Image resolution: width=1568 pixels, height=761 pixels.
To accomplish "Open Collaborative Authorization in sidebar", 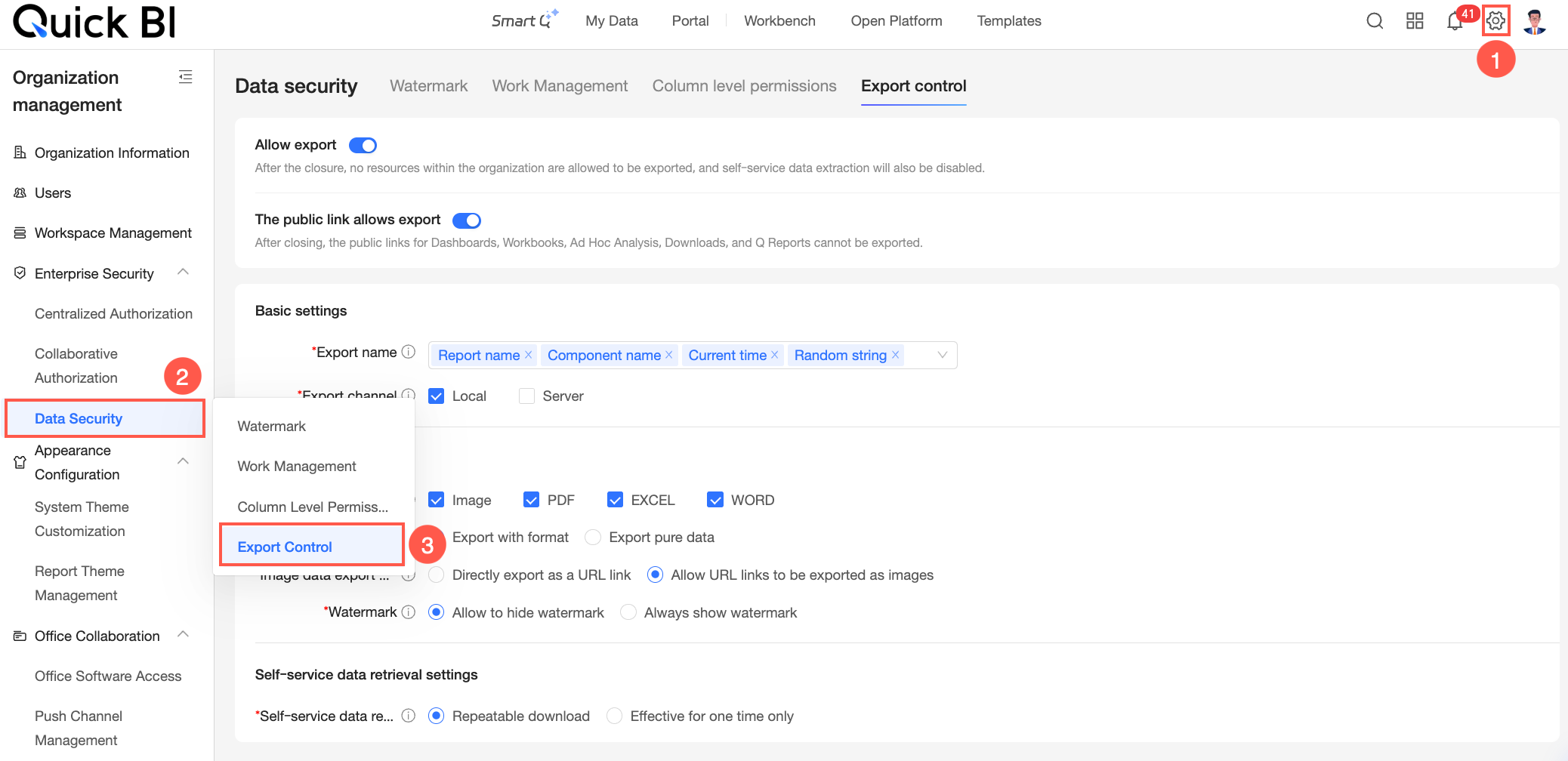I will [x=76, y=365].
